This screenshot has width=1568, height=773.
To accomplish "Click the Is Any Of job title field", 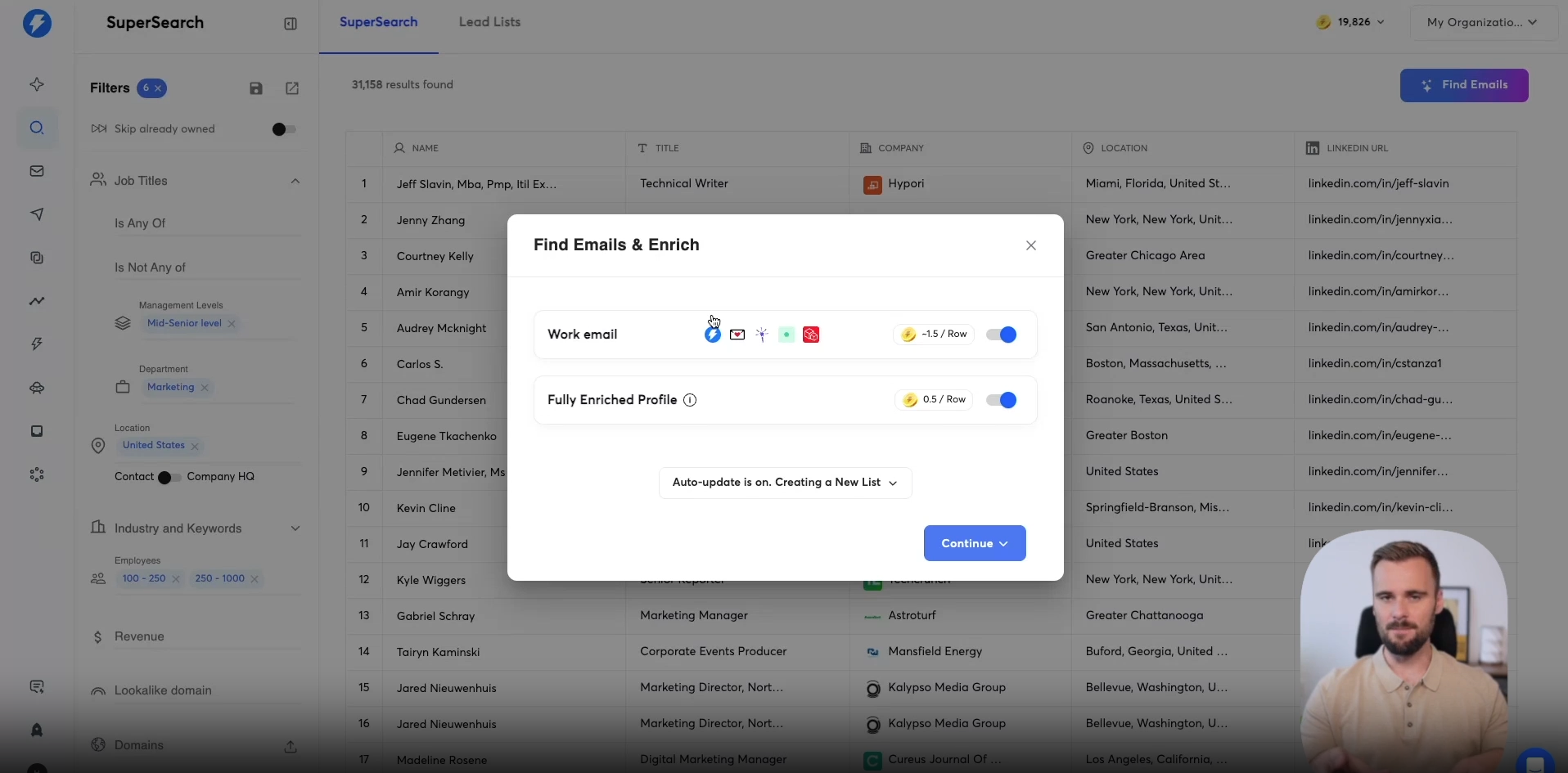I will [x=207, y=223].
